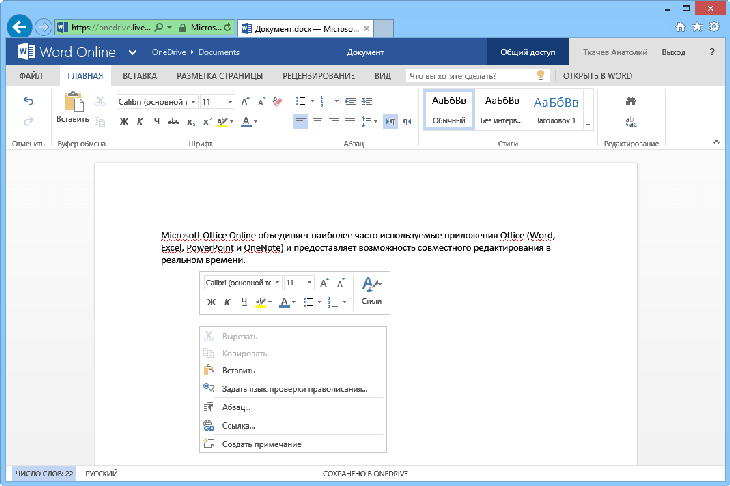Toggle Underline in mini toolbar
Image resolution: width=730 pixels, height=486 pixels.
pos(244,302)
